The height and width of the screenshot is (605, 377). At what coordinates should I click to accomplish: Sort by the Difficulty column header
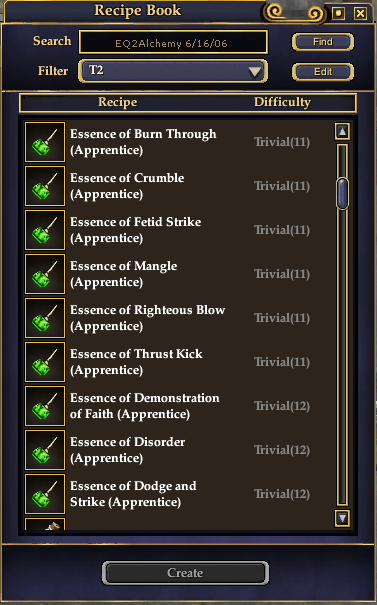pos(282,102)
